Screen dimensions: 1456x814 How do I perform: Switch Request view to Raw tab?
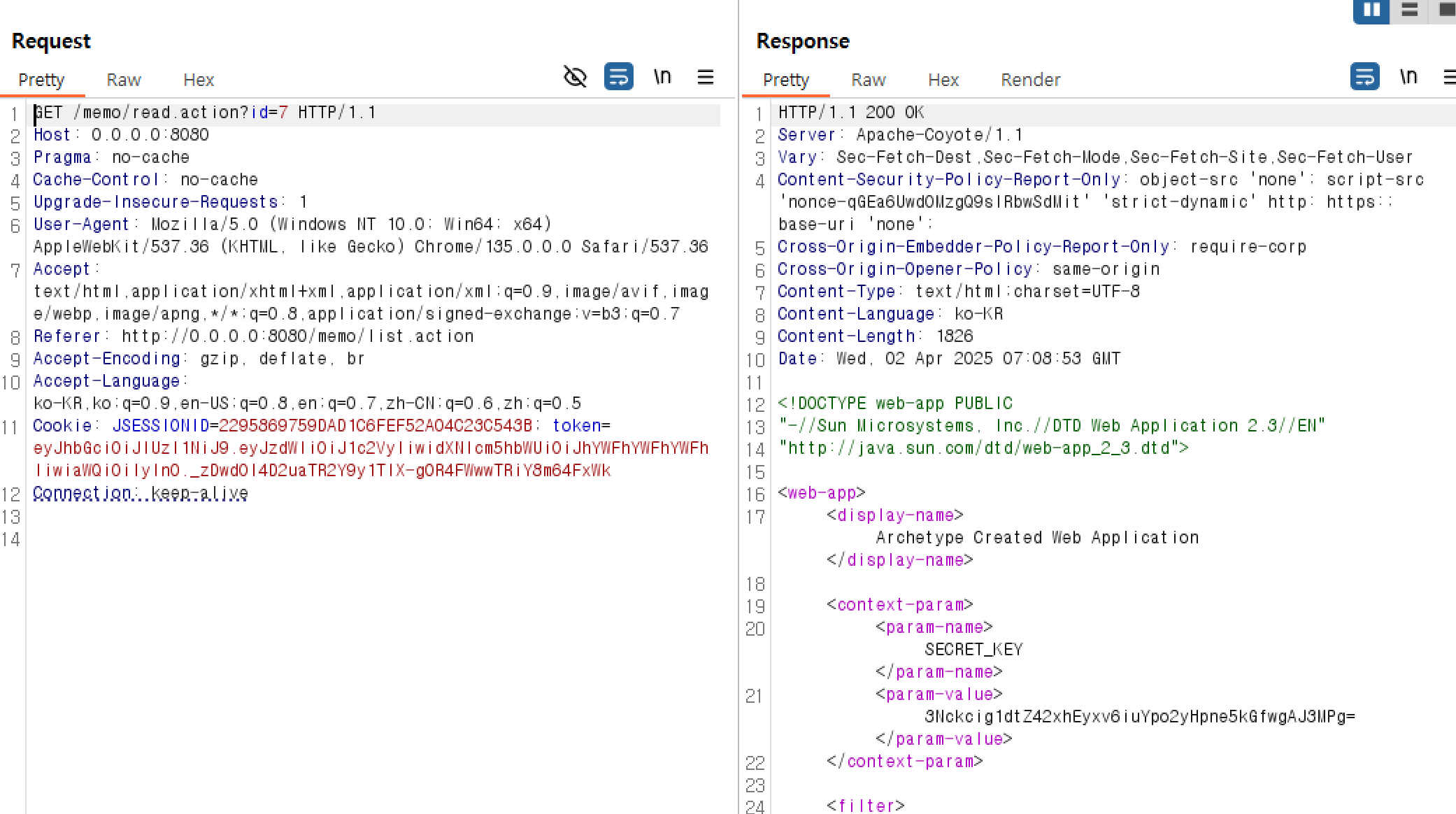[124, 80]
